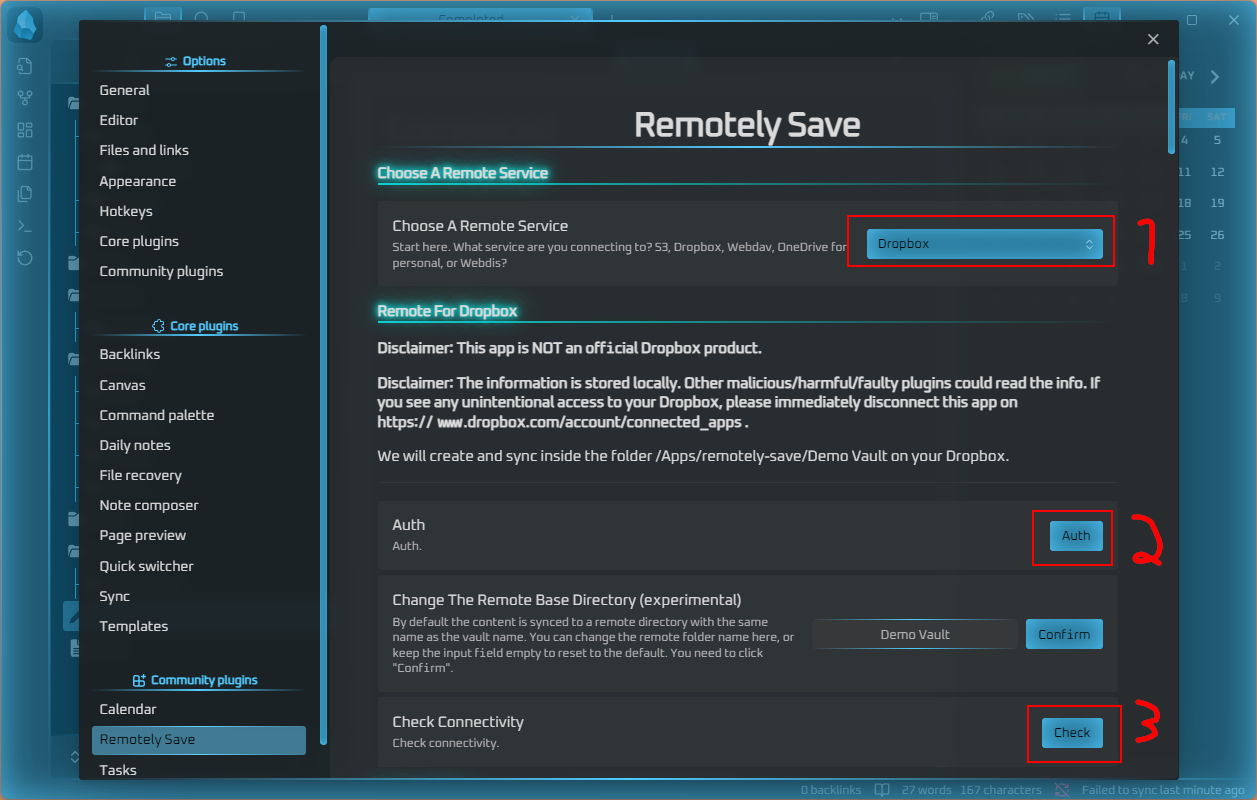Click the insert template ribbon icon
The height and width of the screenshot is (800, 1257).
[x=25, y=194]
